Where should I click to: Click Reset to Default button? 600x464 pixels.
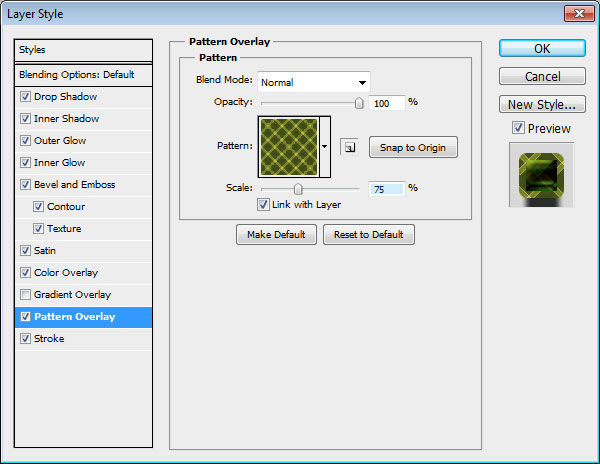[368, 234]
